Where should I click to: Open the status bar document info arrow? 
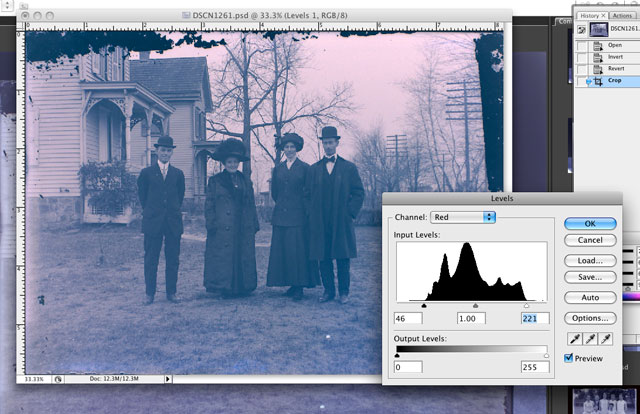pyautogui.click(x=167, y=379)
